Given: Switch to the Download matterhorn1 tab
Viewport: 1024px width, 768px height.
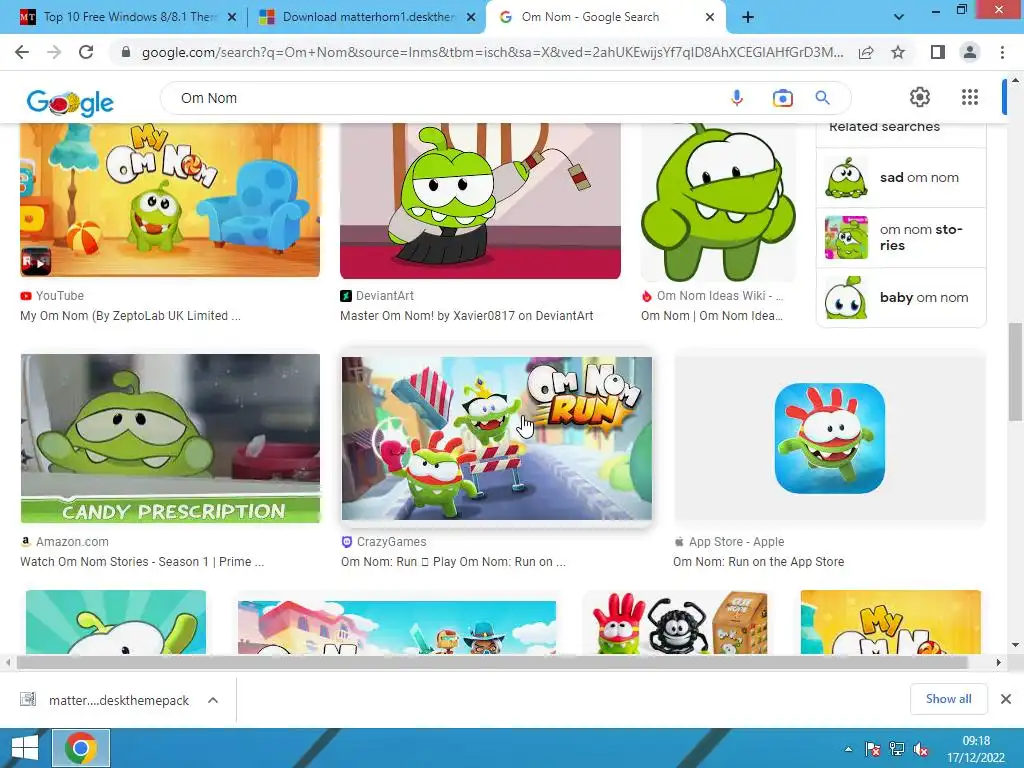Looking at the screenshot, I should point(368,17).
